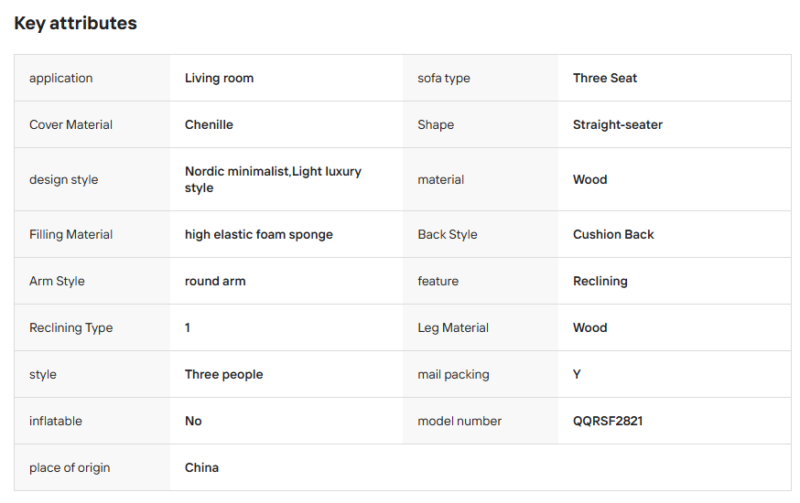The width and height of the screenshot is (800, 503).
Task: Click the 'Three people' value
Action: click(223, 374)
